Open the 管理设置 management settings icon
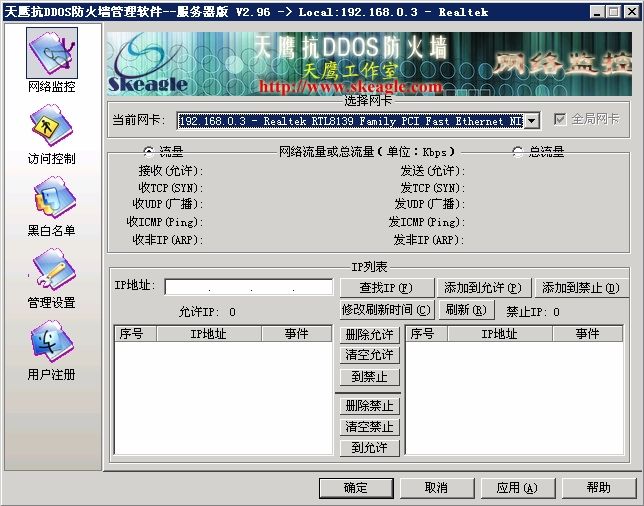Image resolution: width=644 pixels, height=506 pixels. tap(53, 269)
